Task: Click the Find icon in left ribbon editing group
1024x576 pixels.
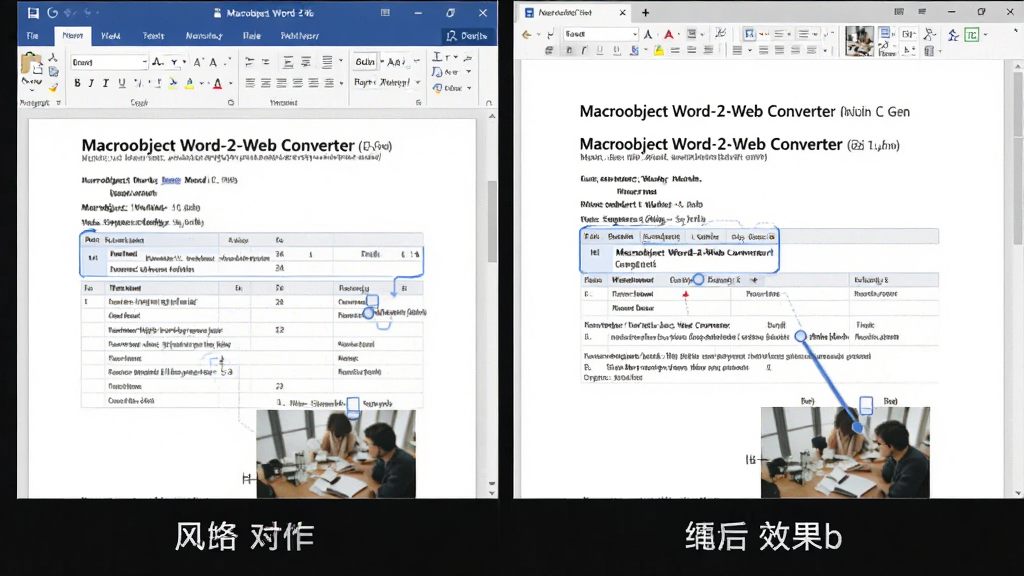Action: (438, 57)
